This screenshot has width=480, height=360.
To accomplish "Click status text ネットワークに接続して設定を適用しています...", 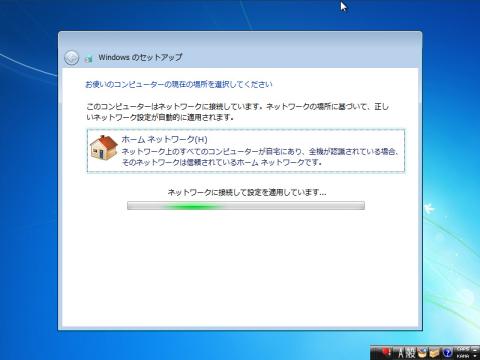I will [247, 192].
